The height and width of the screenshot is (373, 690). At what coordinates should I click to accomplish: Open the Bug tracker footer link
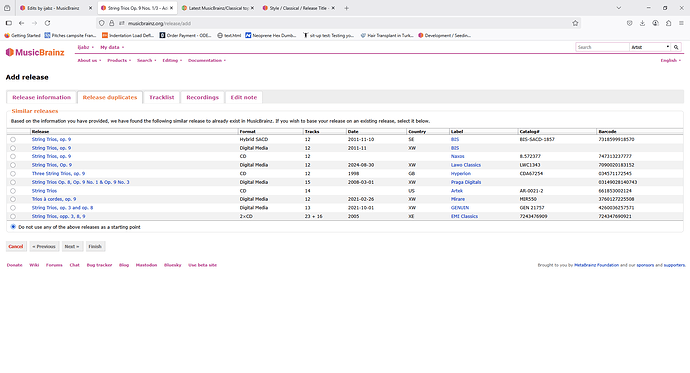[x=99, y=265]
